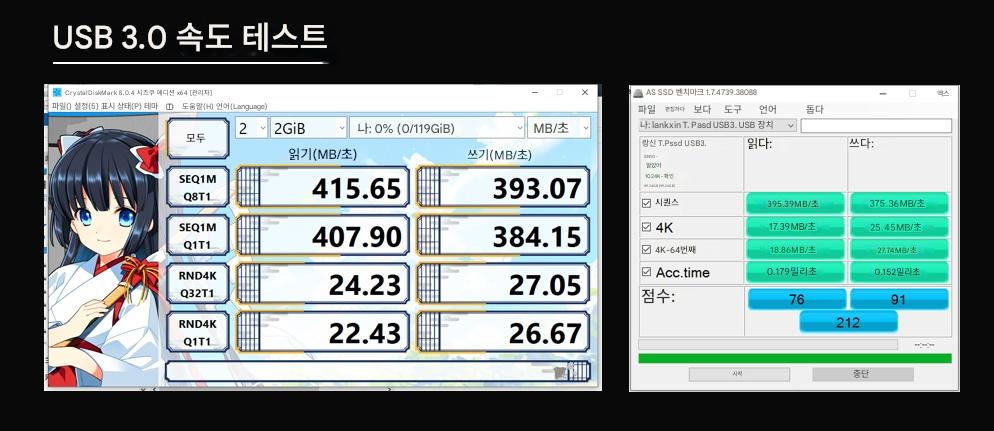This screenshot has height=431, width=994.
Task: Run the RND4K Q1T1 benchmark
Action: pyautogui.click(x=197, y=333)
